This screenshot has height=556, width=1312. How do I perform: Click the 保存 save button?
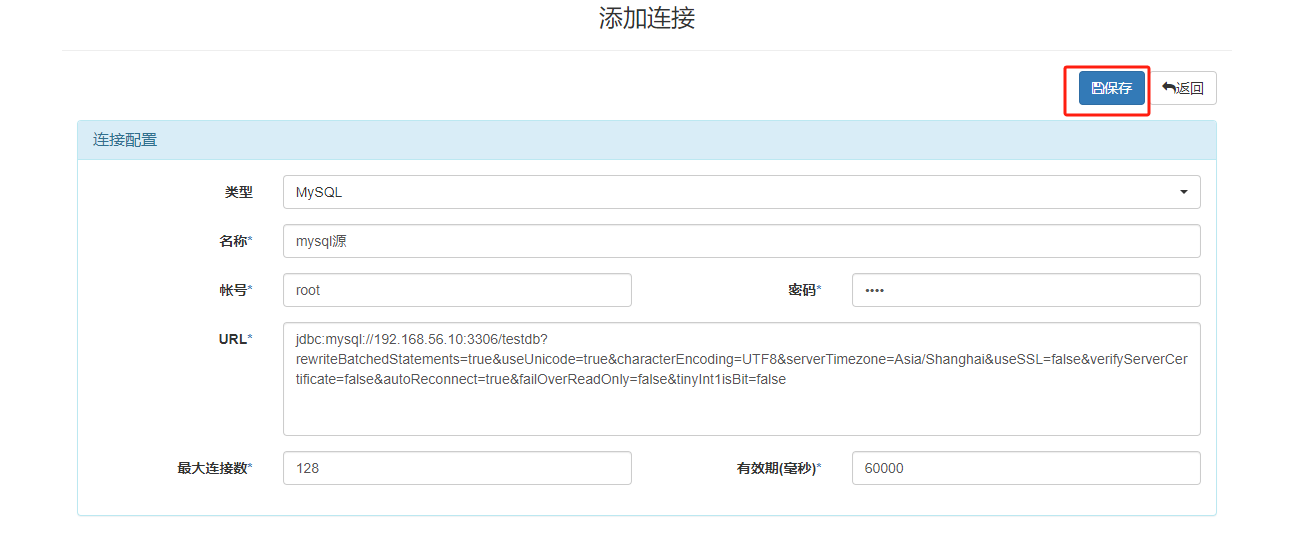(1111, 88)
